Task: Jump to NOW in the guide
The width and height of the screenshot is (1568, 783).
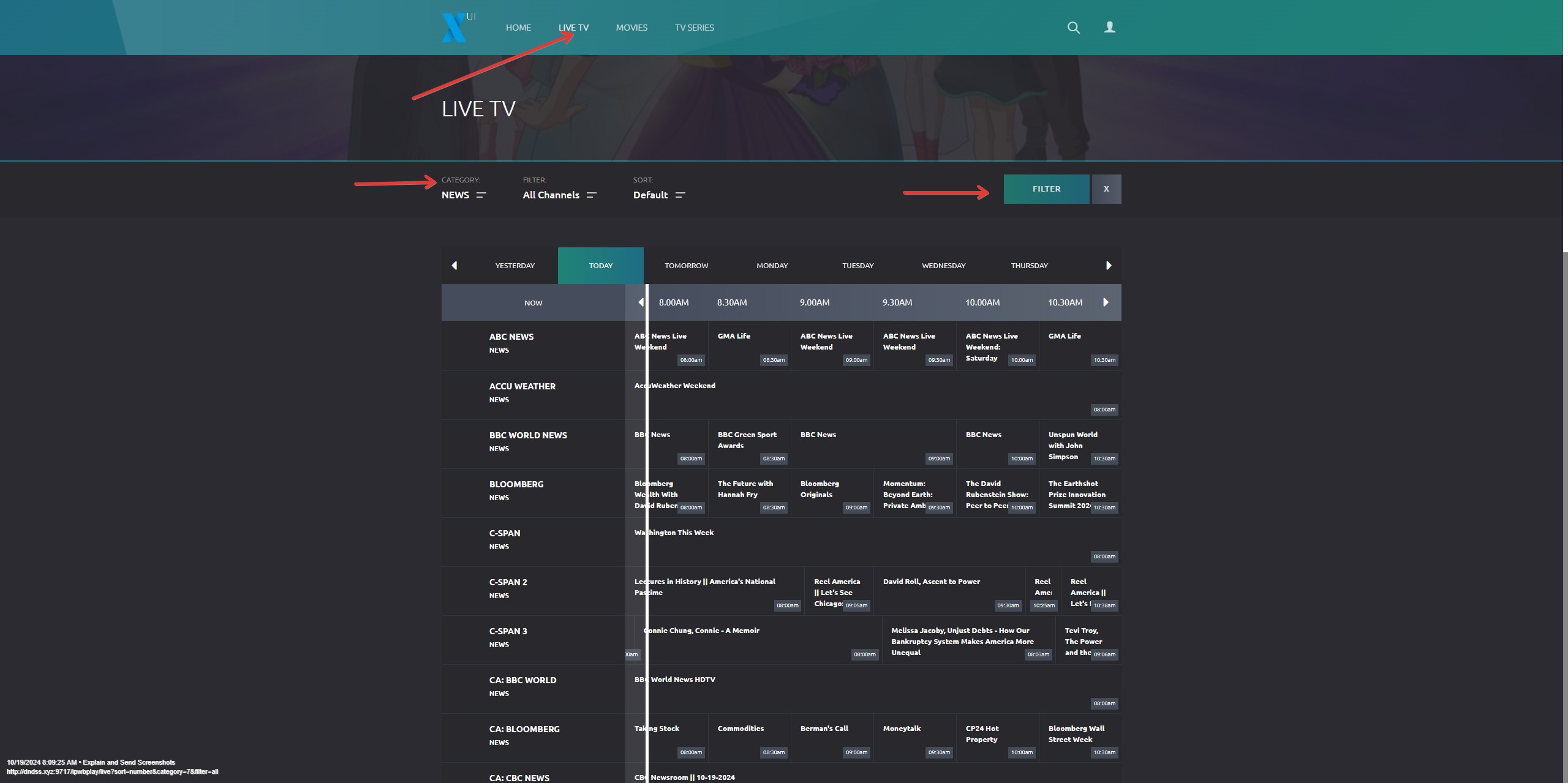Action: 533,302
